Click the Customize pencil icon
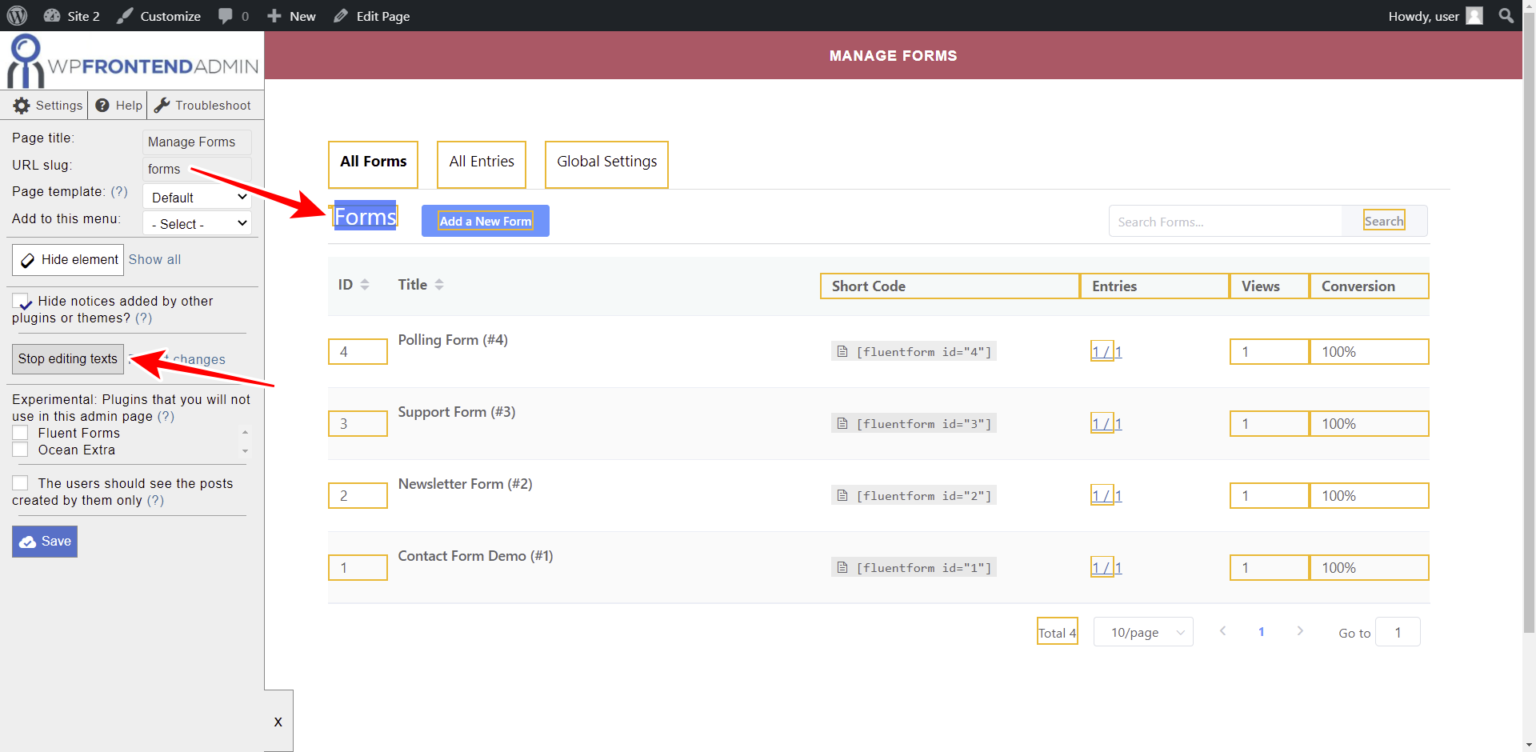 pyautogui.click(x=124, y=15)
